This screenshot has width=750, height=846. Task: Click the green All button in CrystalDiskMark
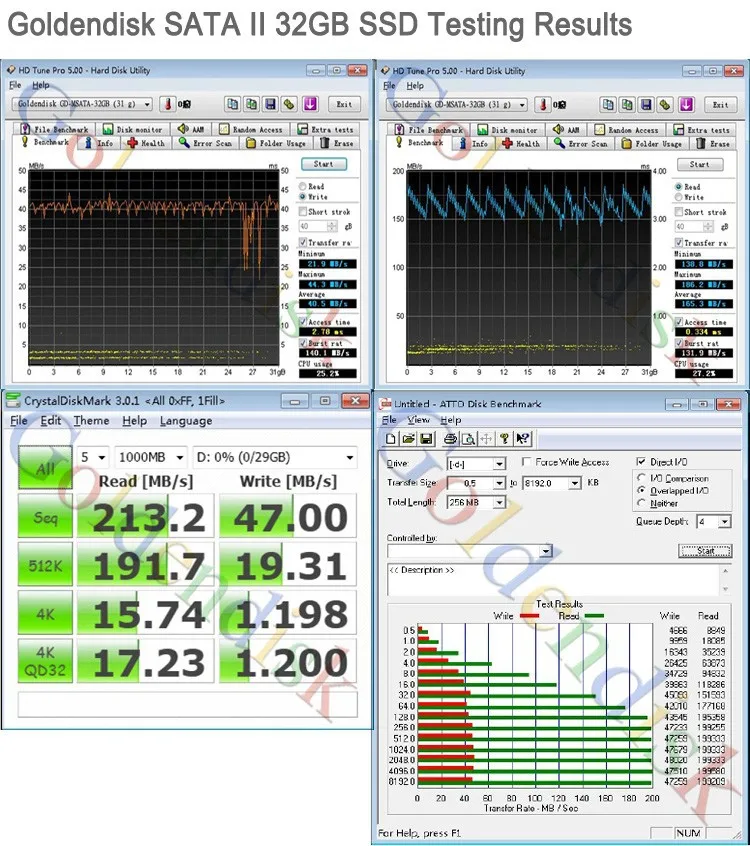coord(45,467)
